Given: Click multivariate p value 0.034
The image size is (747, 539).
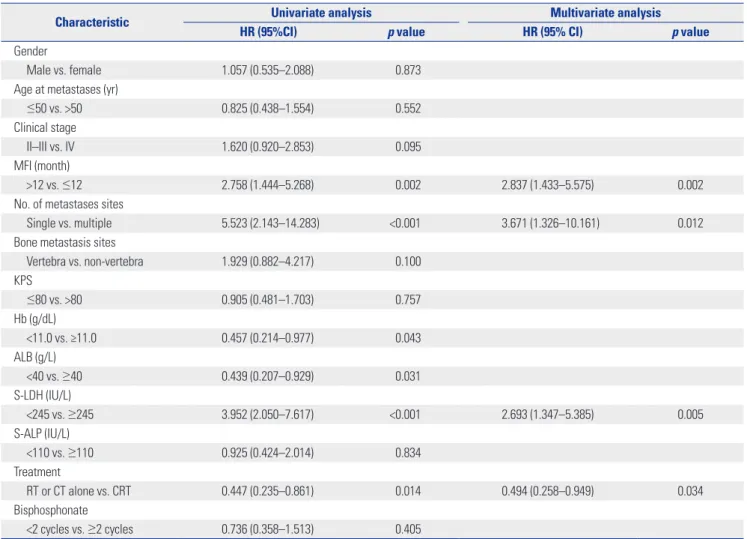Looking at the screenshot, I should pyautogui.click(x=690, y=491).
